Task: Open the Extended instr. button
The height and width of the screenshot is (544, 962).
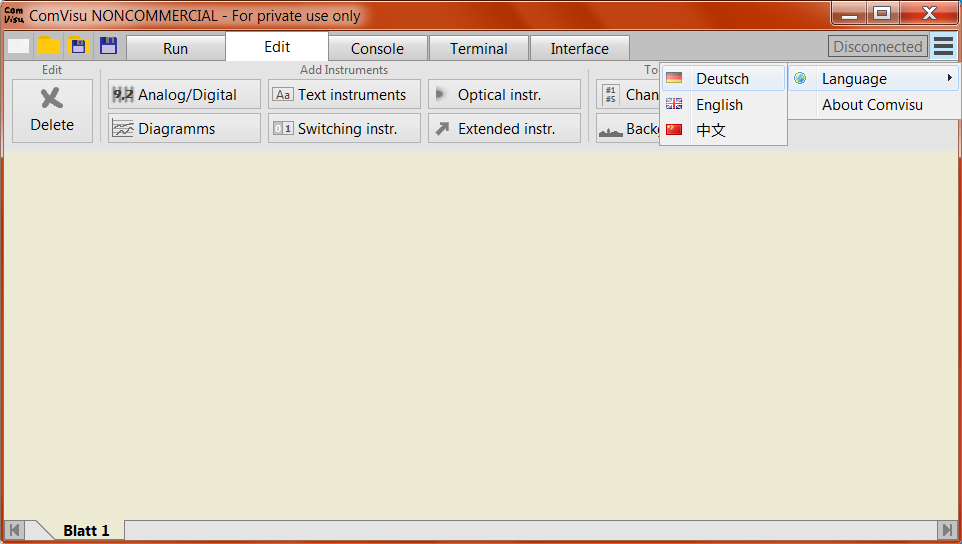Action: coord(504,128)
